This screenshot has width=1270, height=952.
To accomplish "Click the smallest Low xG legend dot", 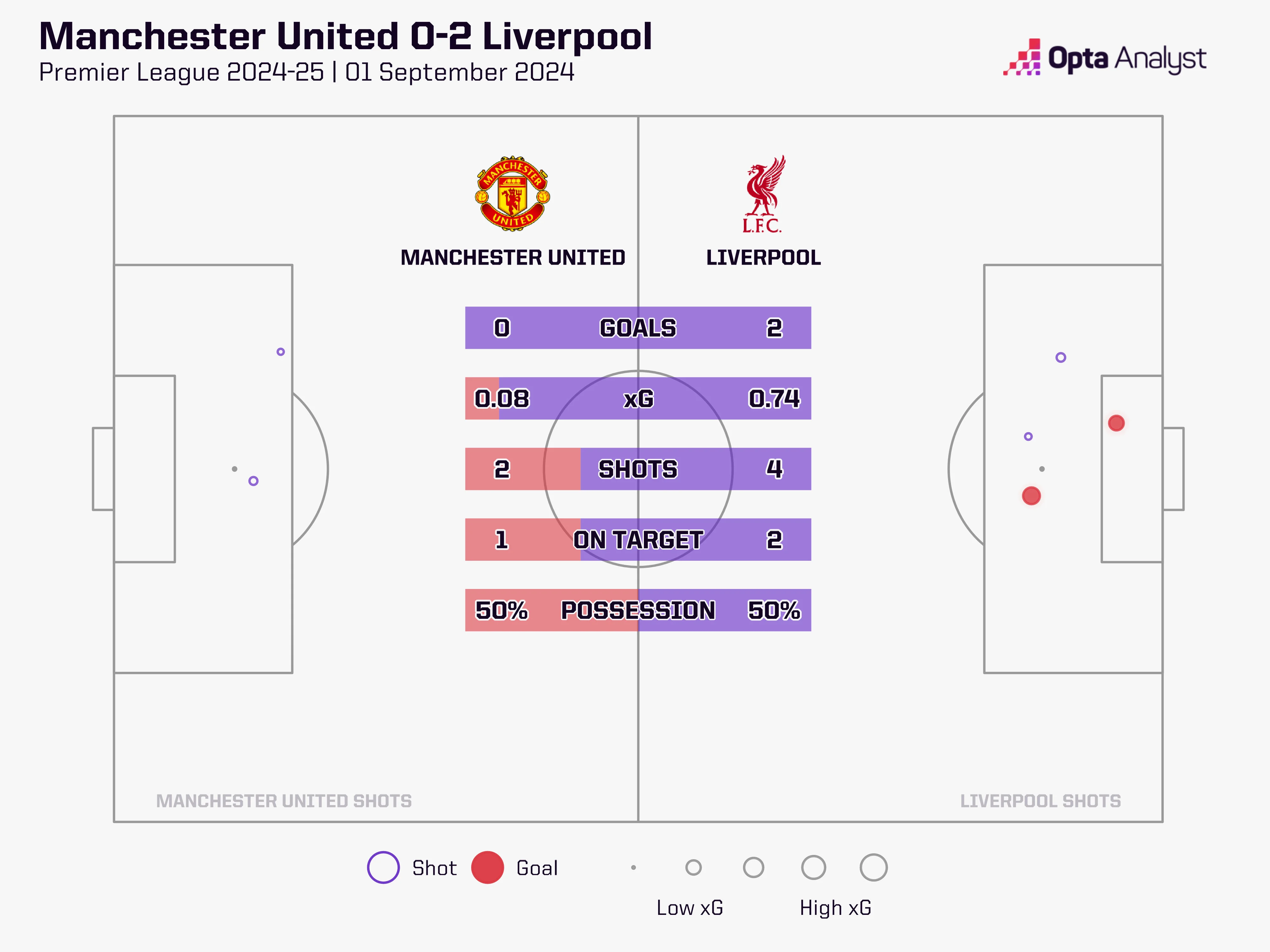I will (x=633, y=868).
